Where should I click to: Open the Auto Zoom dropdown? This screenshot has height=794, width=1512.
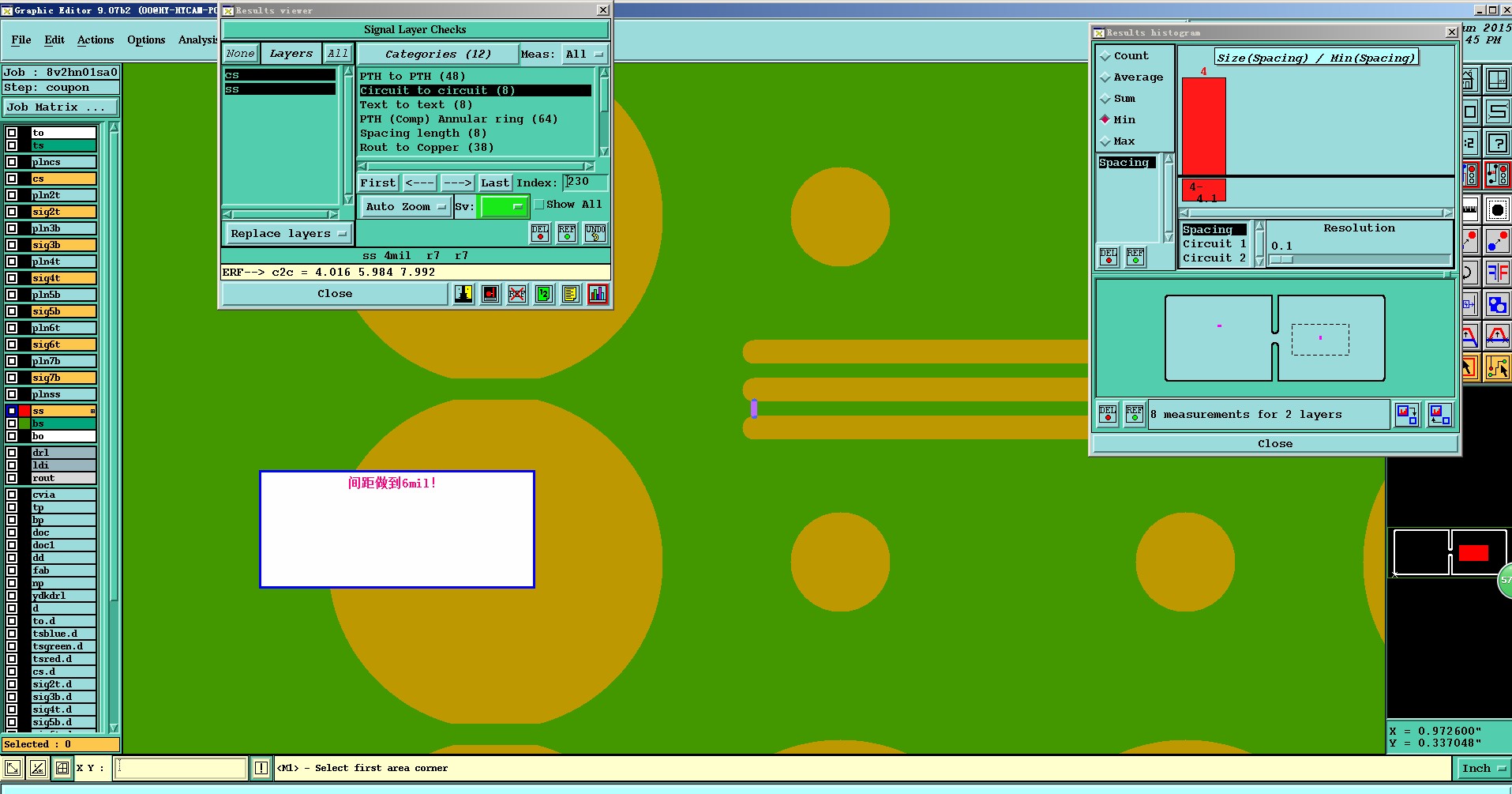point(406,207)
